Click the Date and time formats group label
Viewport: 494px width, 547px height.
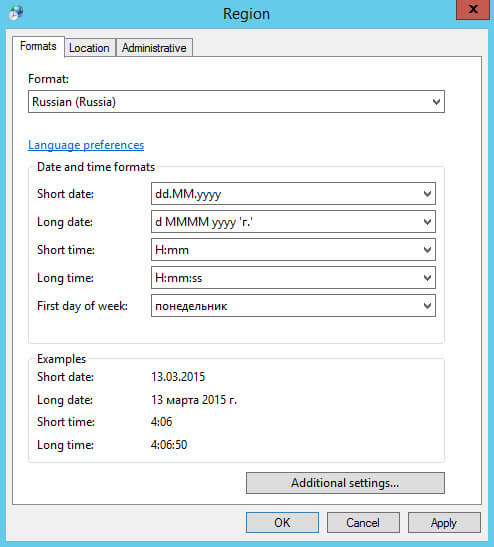click(96, 167)
